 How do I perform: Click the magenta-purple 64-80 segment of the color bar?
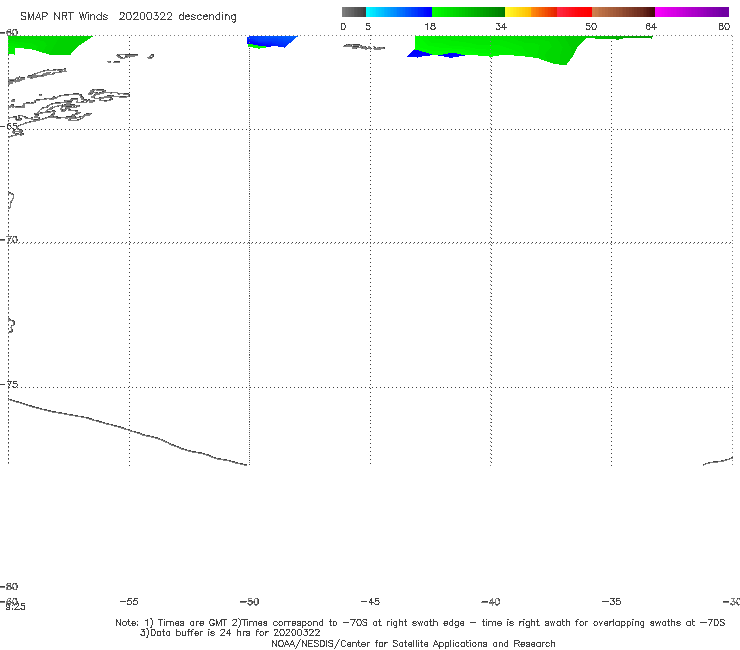pyautogui.click(x=692, y=12)
